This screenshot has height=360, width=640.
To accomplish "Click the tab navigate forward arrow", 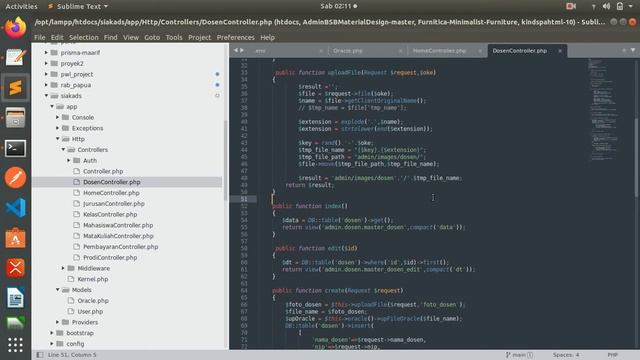I will [x=242, y=50].
